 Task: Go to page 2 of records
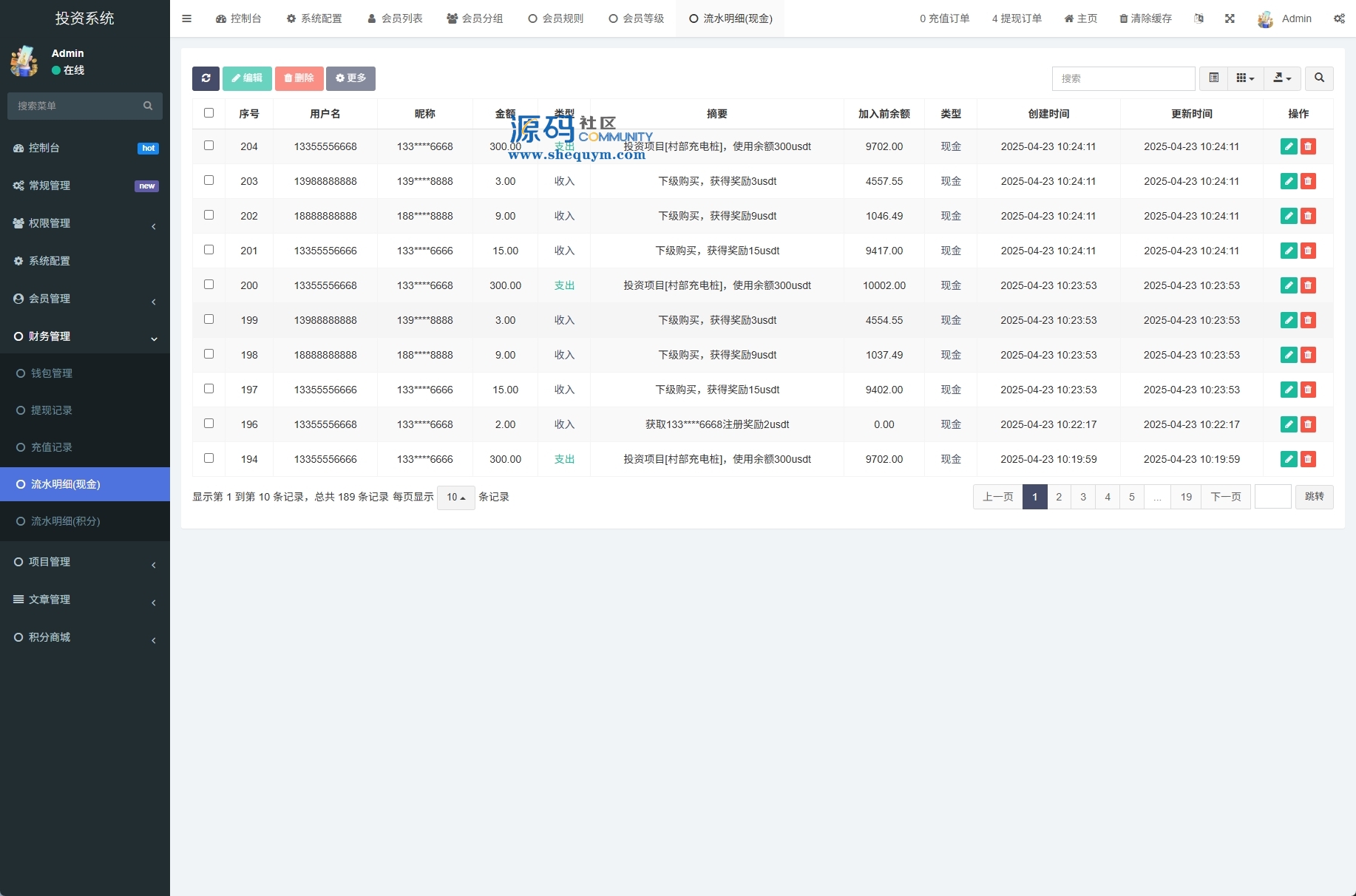point(1059,497)
